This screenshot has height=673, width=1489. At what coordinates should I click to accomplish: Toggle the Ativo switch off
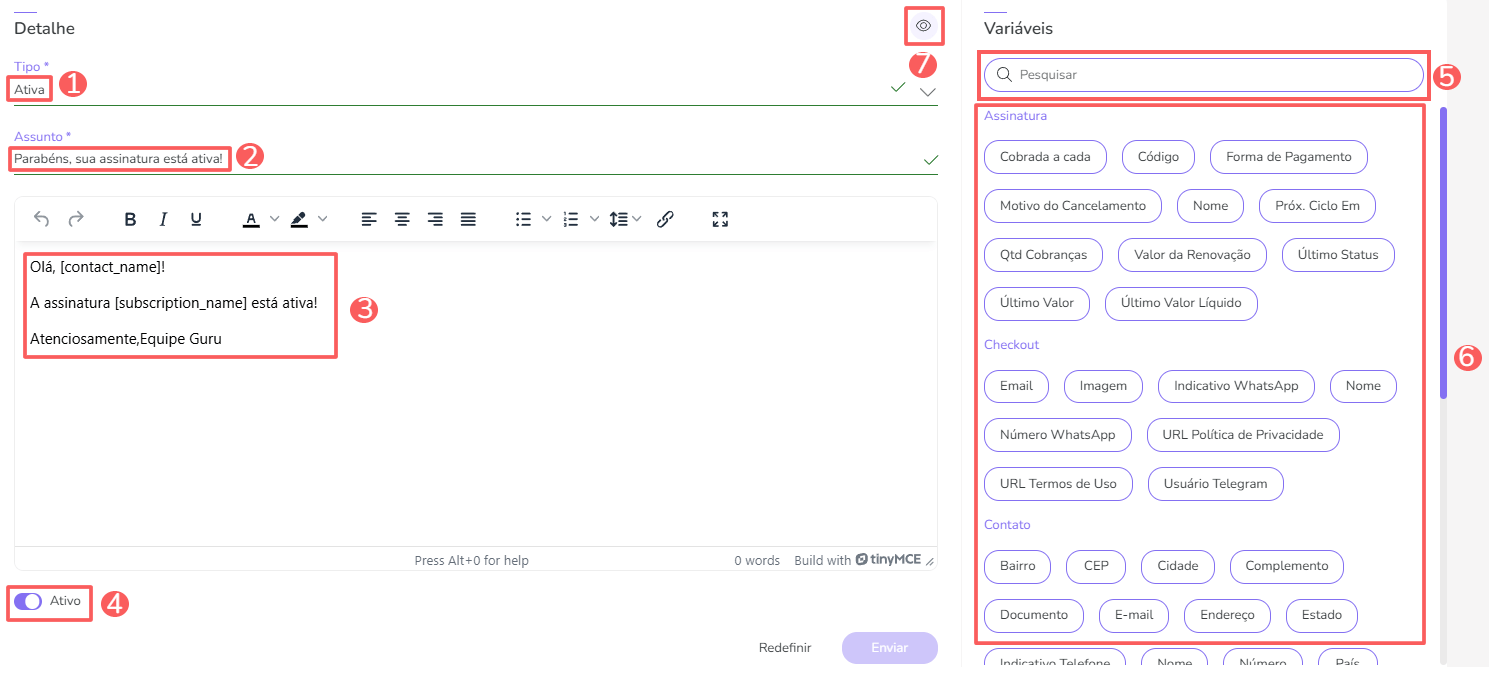coord(28,601)
